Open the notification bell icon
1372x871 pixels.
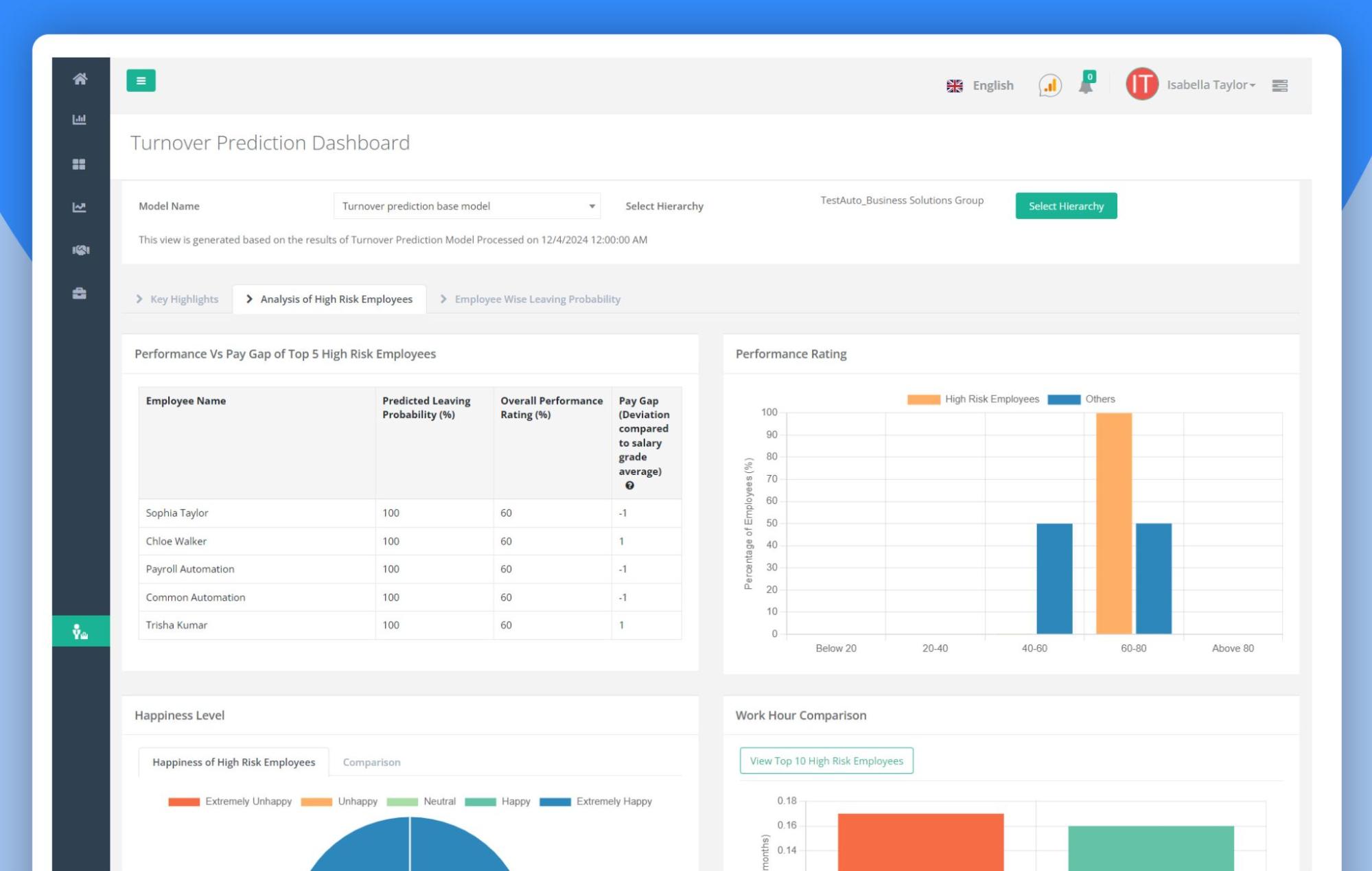click(x=1086, y=85)
